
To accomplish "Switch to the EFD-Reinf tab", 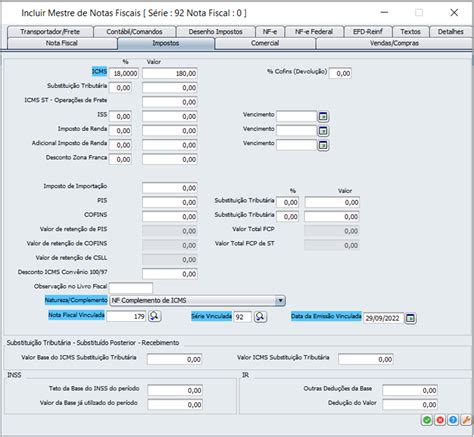I will point(368,32).
